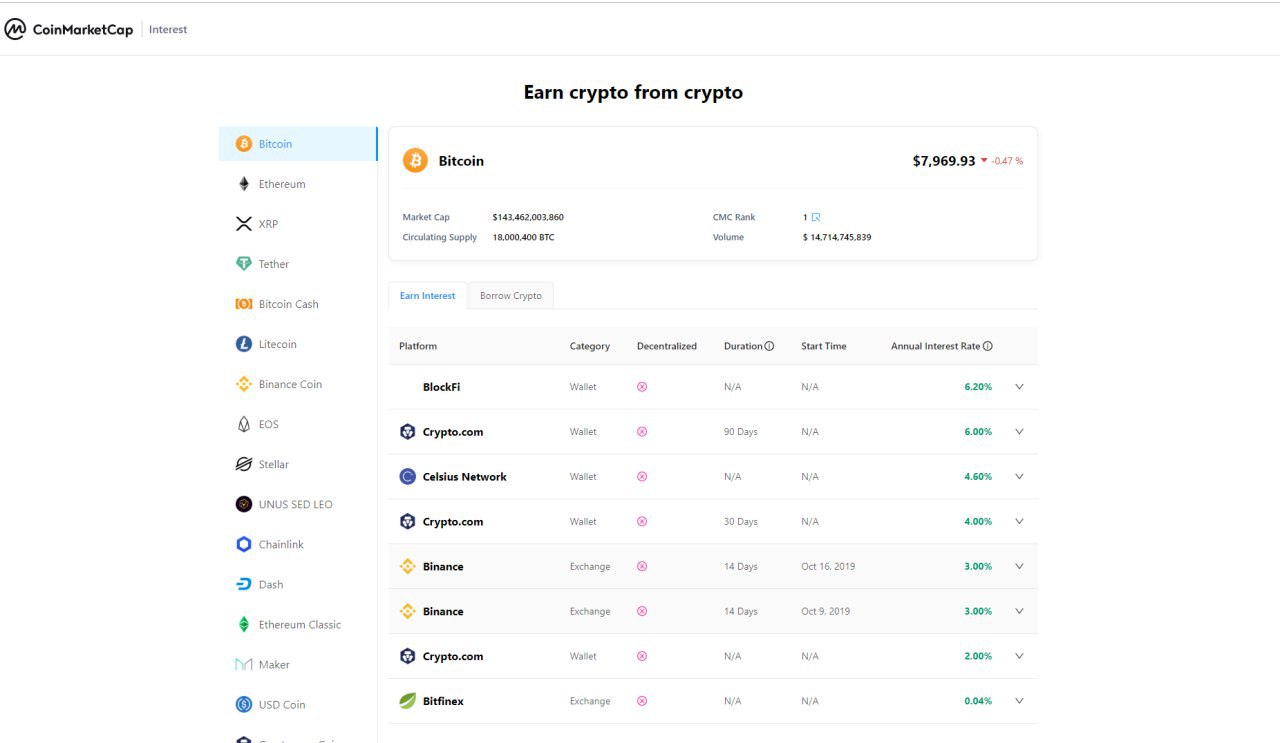Click the Duration info icon
This screenshot has height=743, width=1280.
769,346
